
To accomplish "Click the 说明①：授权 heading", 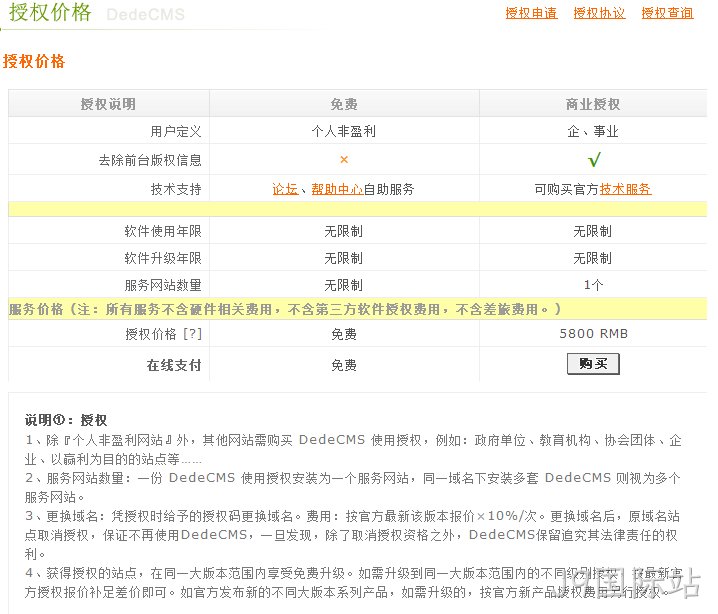I will point(66,420).
